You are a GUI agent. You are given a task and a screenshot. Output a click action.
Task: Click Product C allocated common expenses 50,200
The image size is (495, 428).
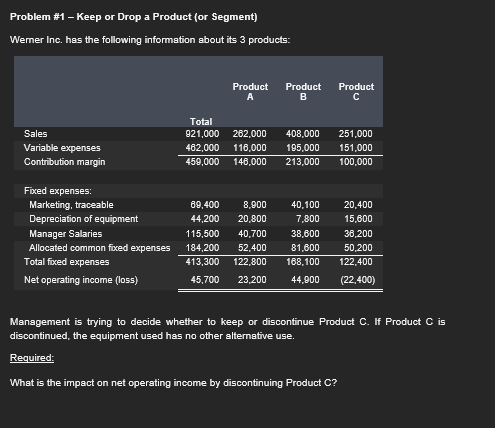(x=358, y=248)
